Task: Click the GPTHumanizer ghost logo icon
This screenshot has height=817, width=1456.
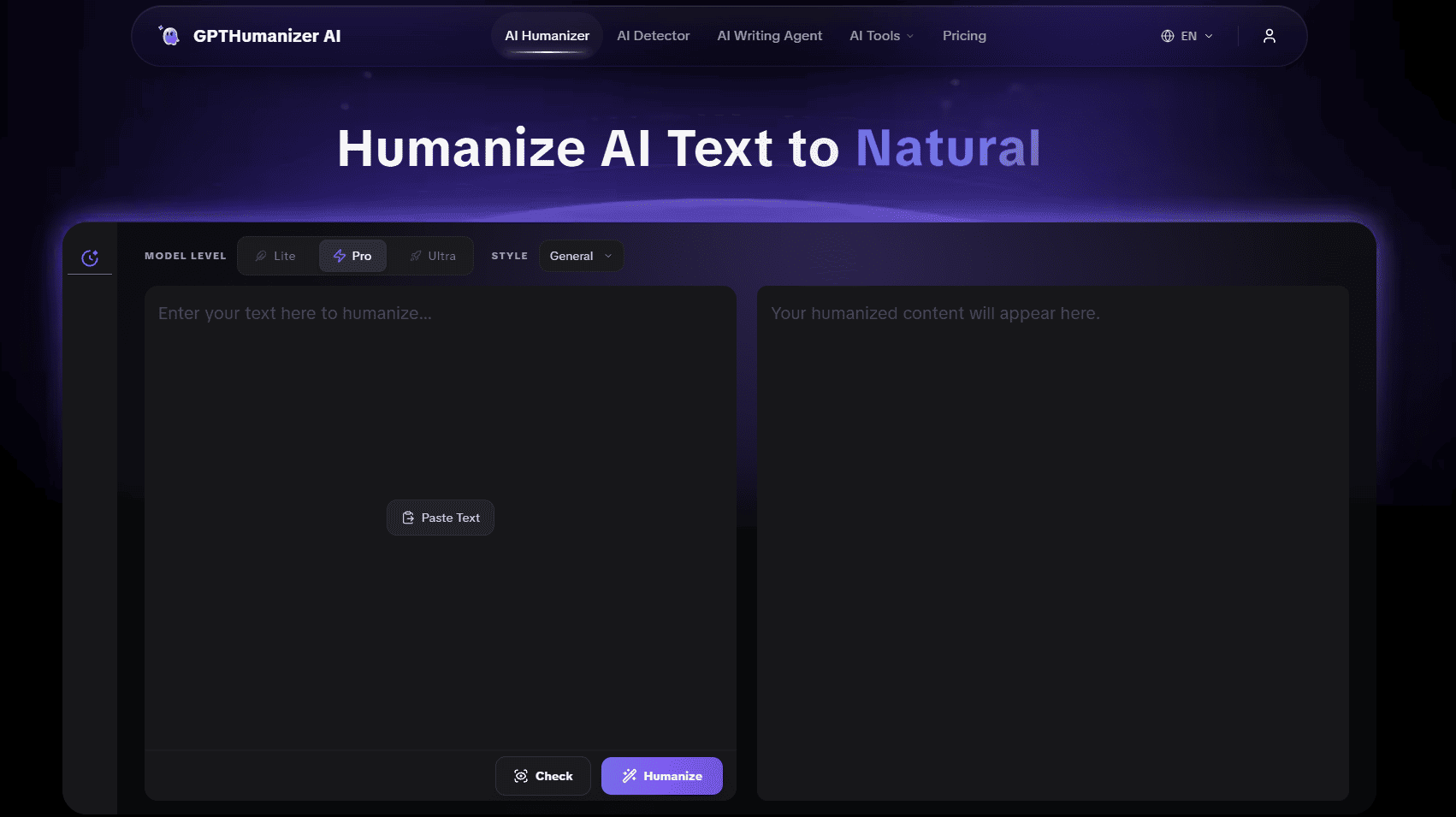Action: click(x=169, y=35)
